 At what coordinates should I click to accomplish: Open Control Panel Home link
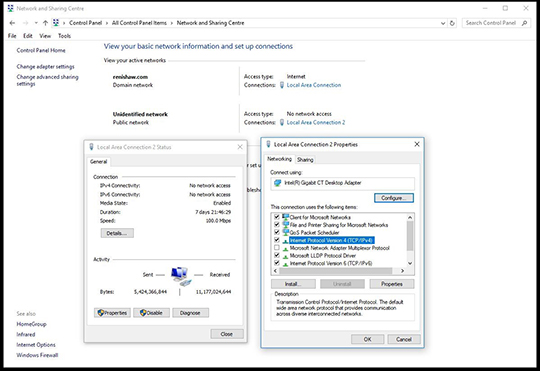41,50
